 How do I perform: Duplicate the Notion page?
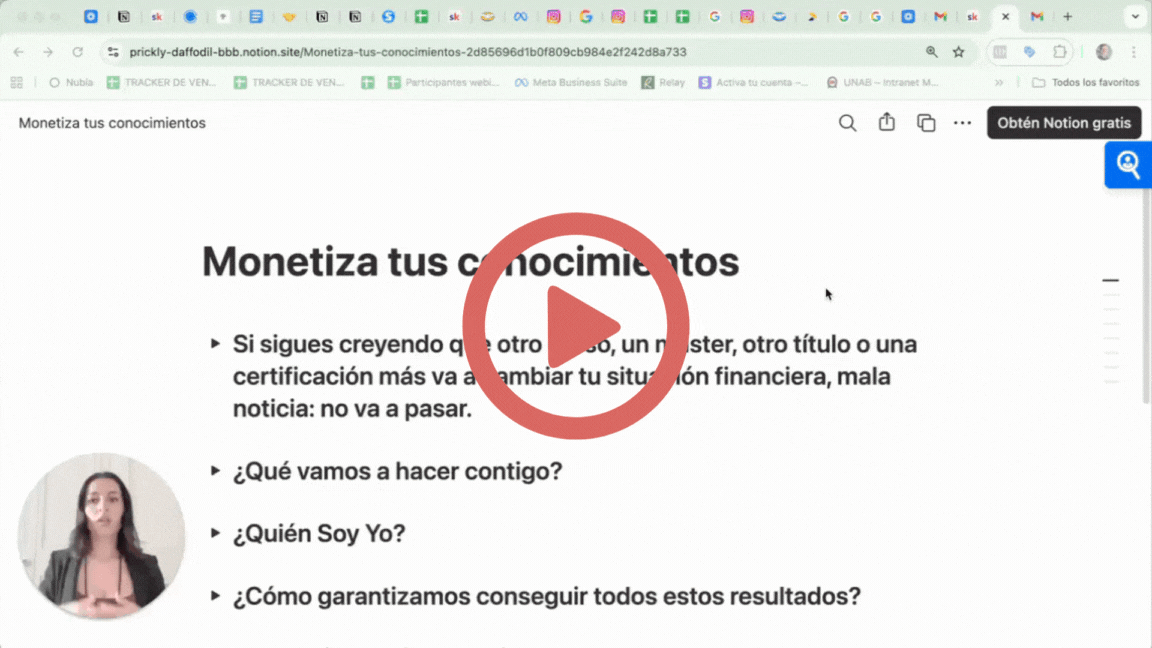tap(926, 123)
